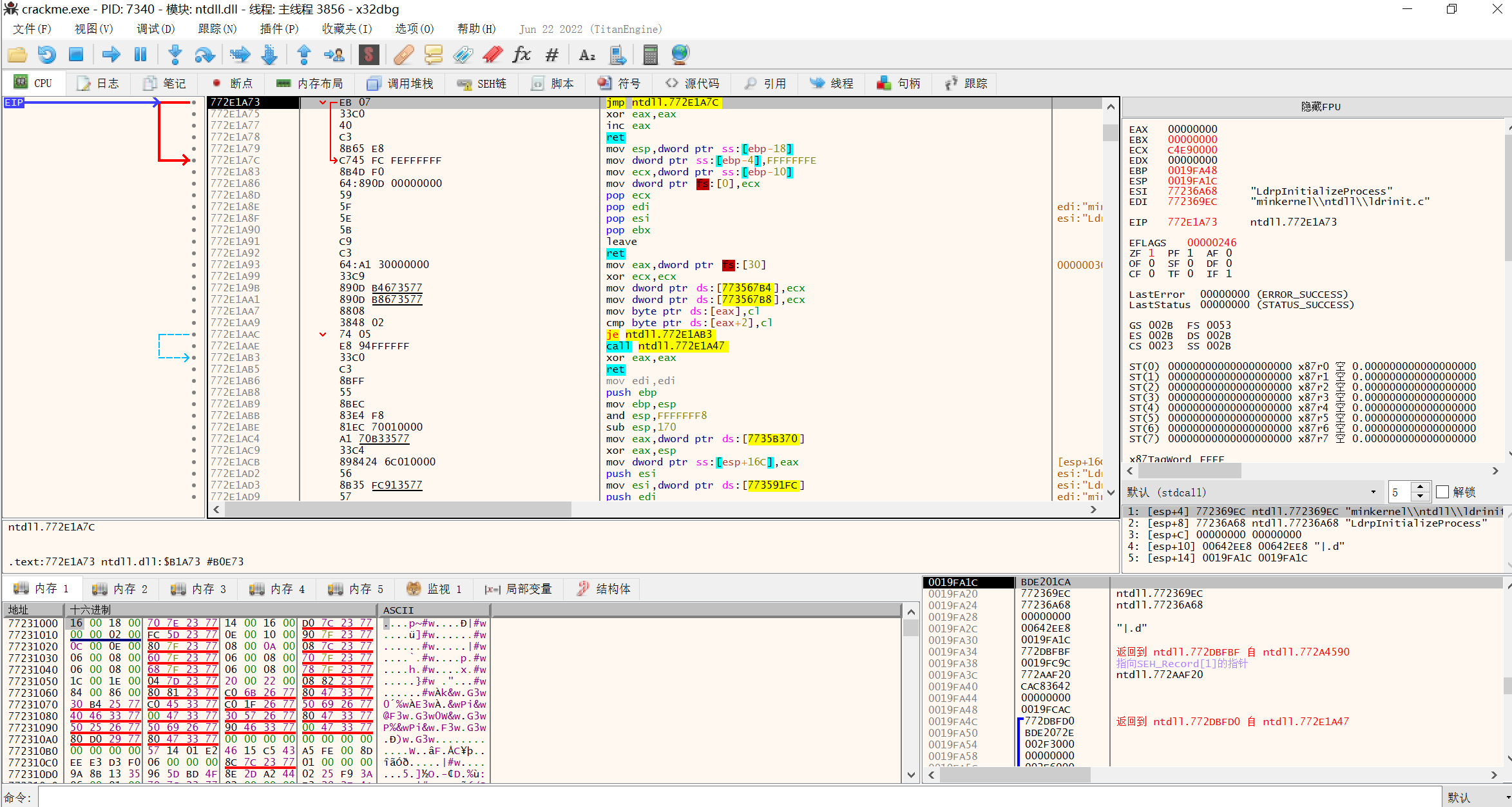Image resolution: width=1512 pixels, height=807 pixels.
Task: Switch to the 断点 tab
Action: point(232,83)
